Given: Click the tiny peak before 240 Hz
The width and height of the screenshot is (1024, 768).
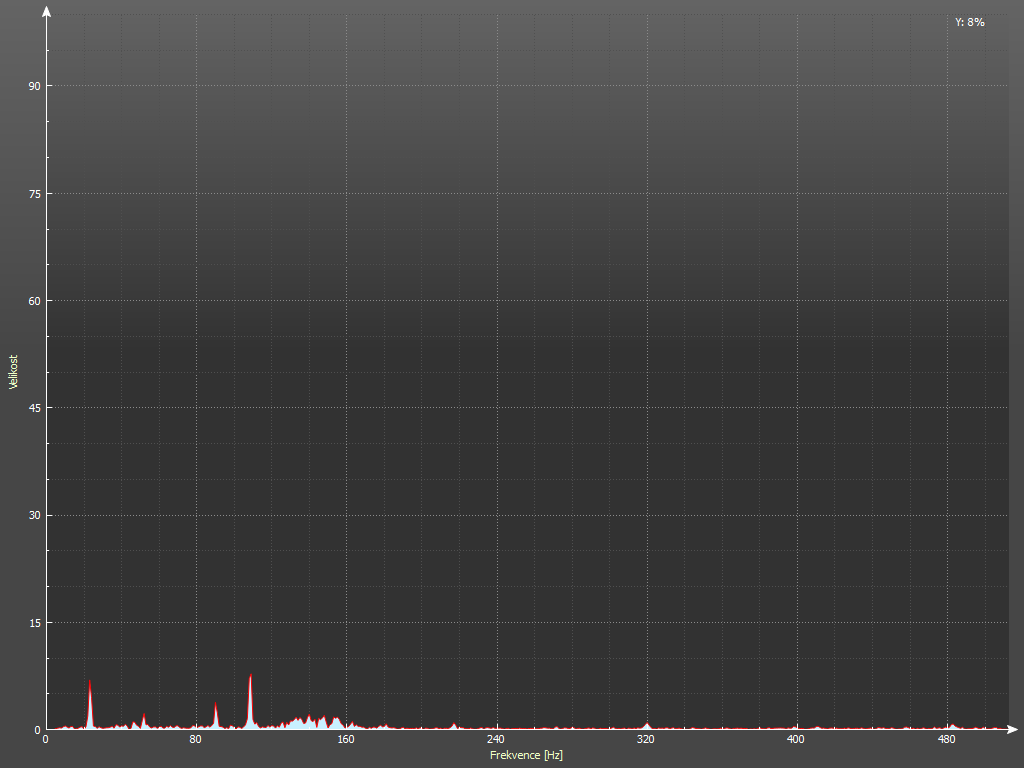Looking at the screenshot, I should click(454, 726).
